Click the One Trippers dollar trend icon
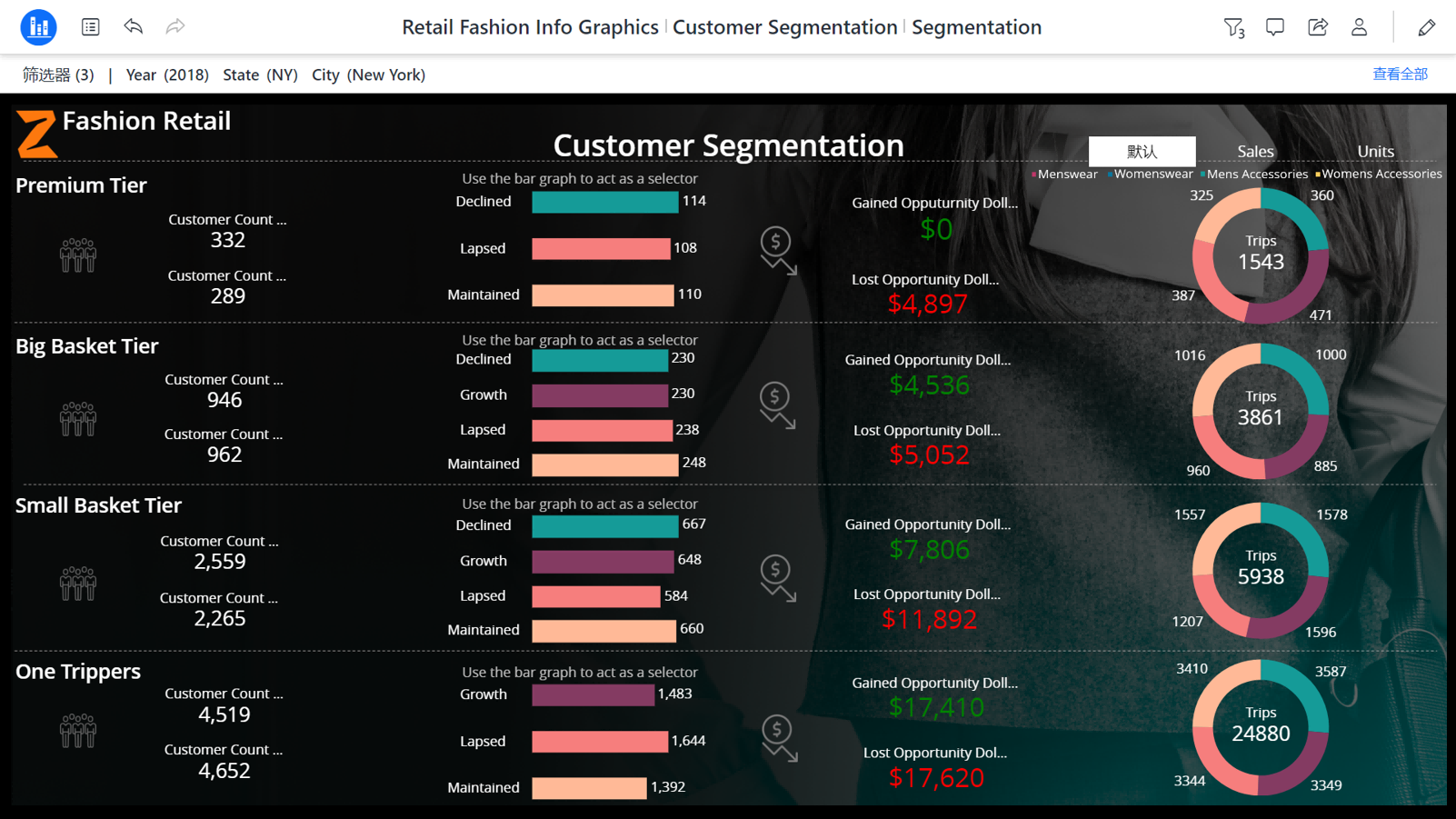 coord(779,739)
